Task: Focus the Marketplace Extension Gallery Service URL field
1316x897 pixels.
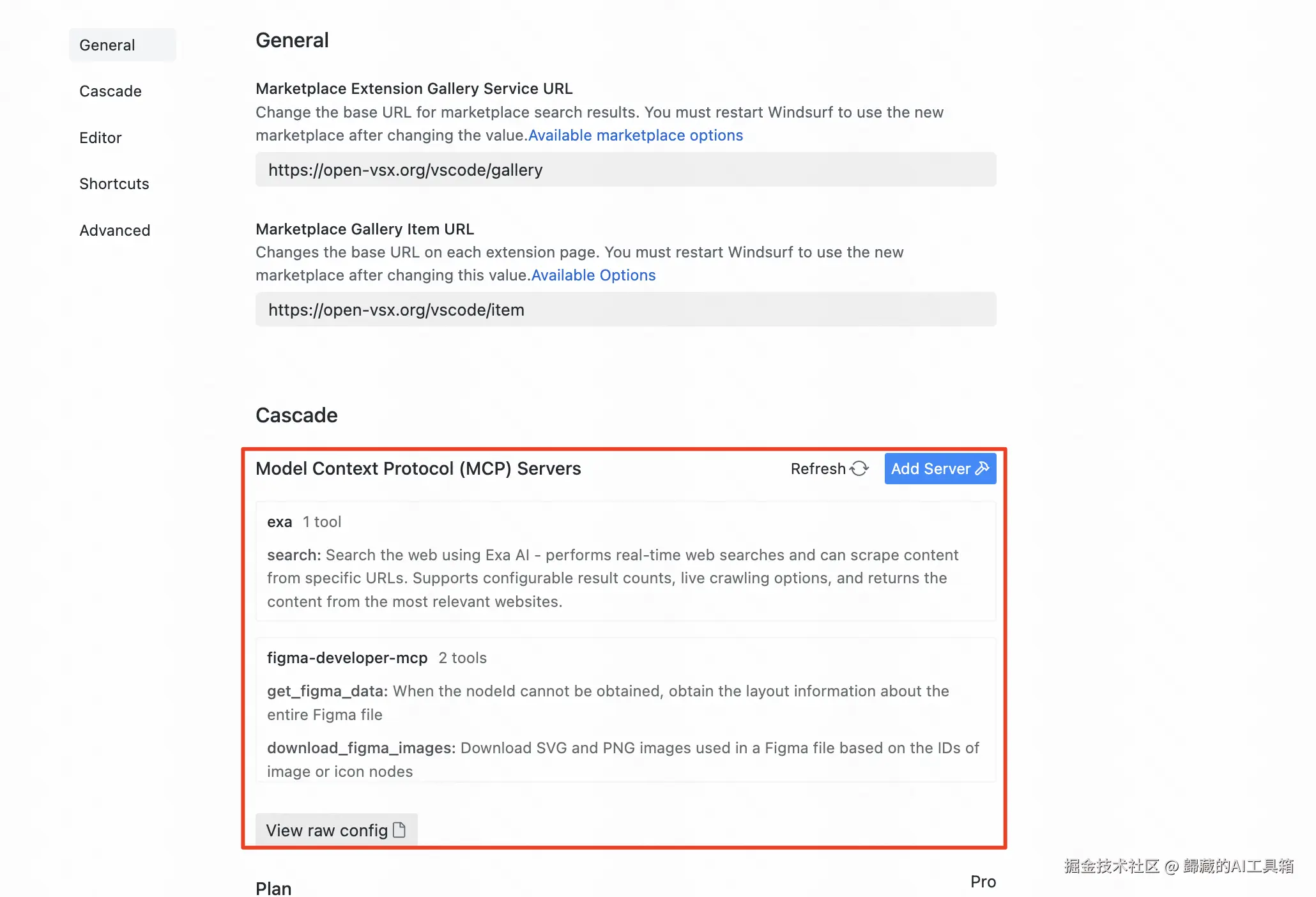Action: pos(625,170)
